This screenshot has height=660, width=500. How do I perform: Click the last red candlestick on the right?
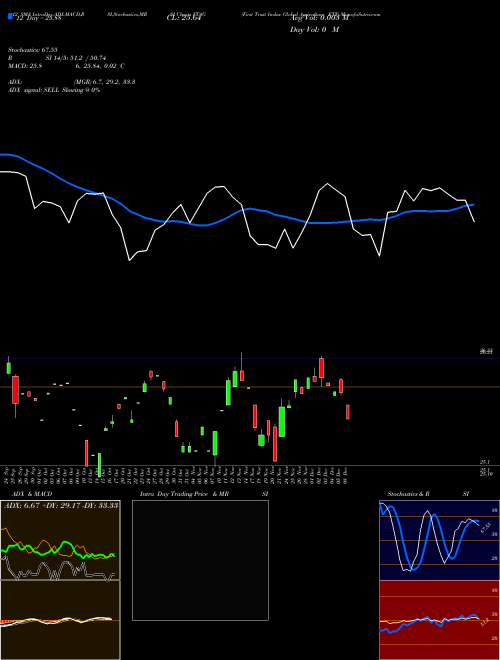point(348,412)
